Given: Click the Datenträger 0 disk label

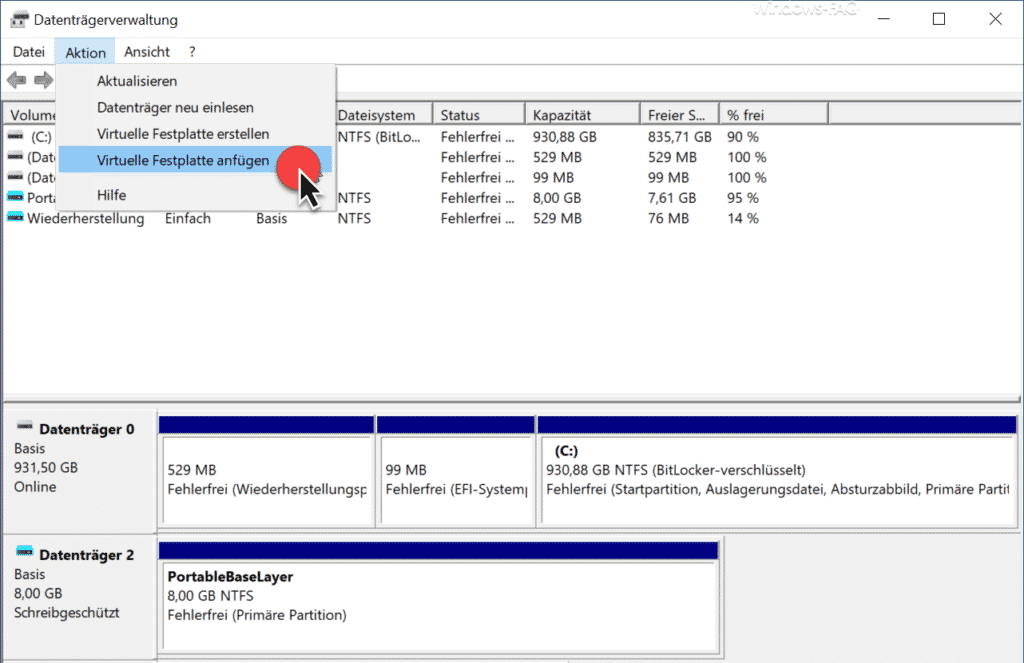Looking at the screenshot, I should coord(86,429).
